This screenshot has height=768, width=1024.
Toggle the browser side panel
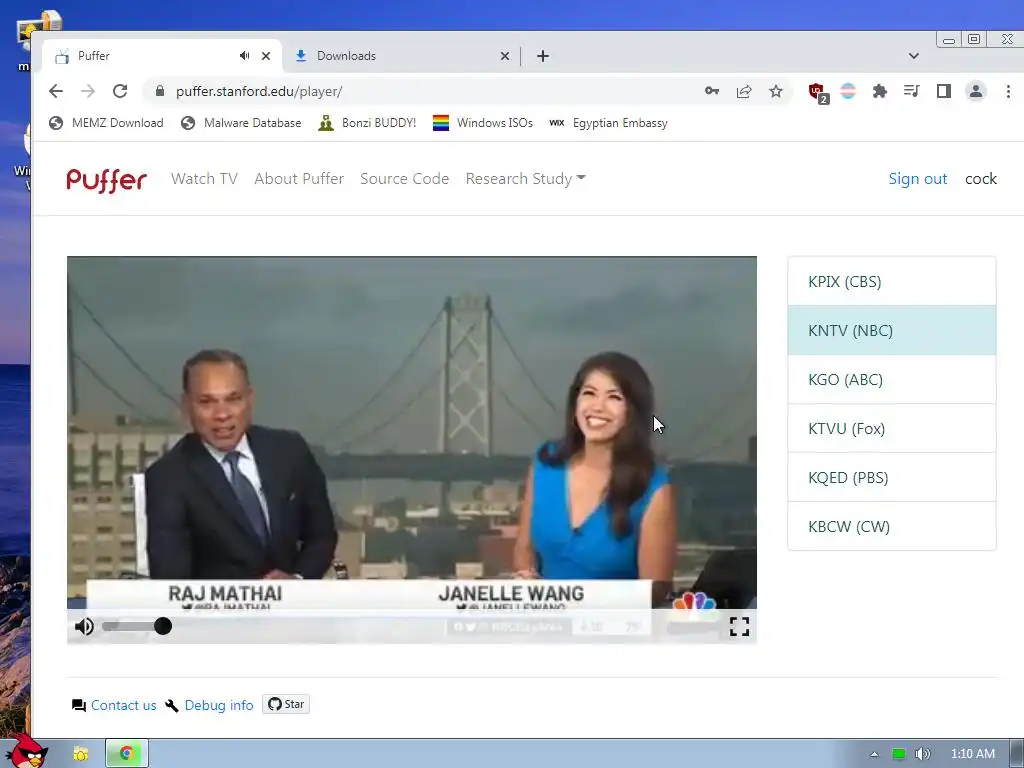click(944, 91)
